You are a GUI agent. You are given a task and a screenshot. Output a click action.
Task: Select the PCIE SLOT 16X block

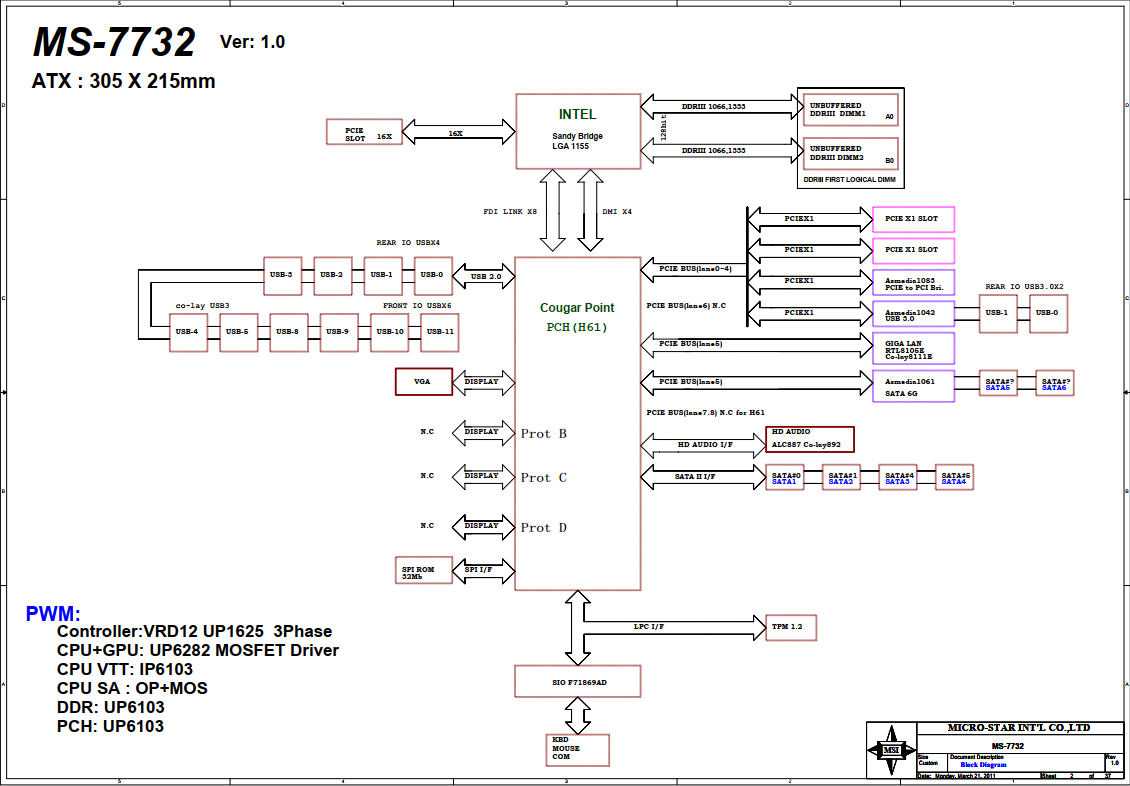[363, 133]
